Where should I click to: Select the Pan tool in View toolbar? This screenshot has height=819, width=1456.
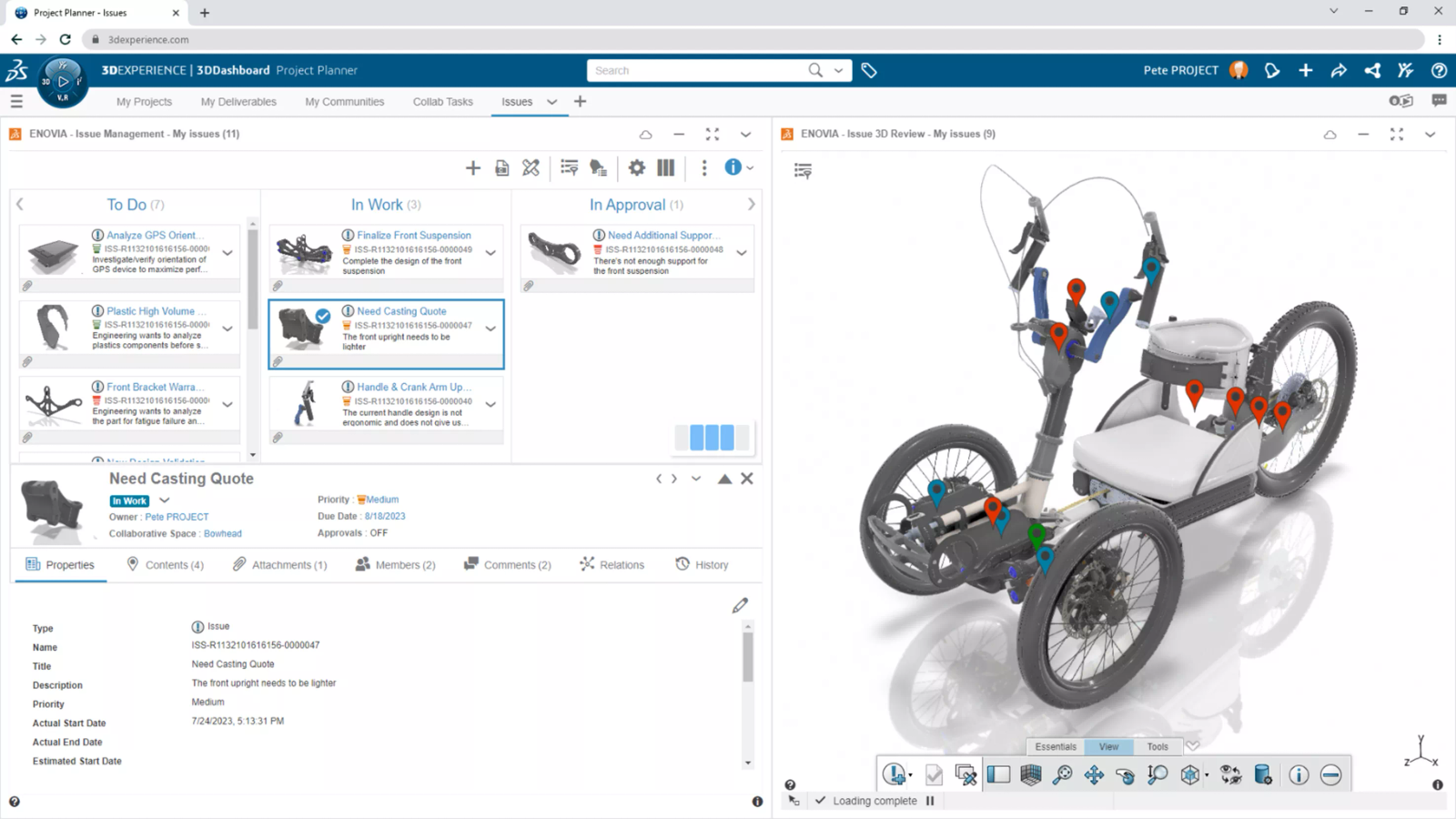(x=1094, y=774)
